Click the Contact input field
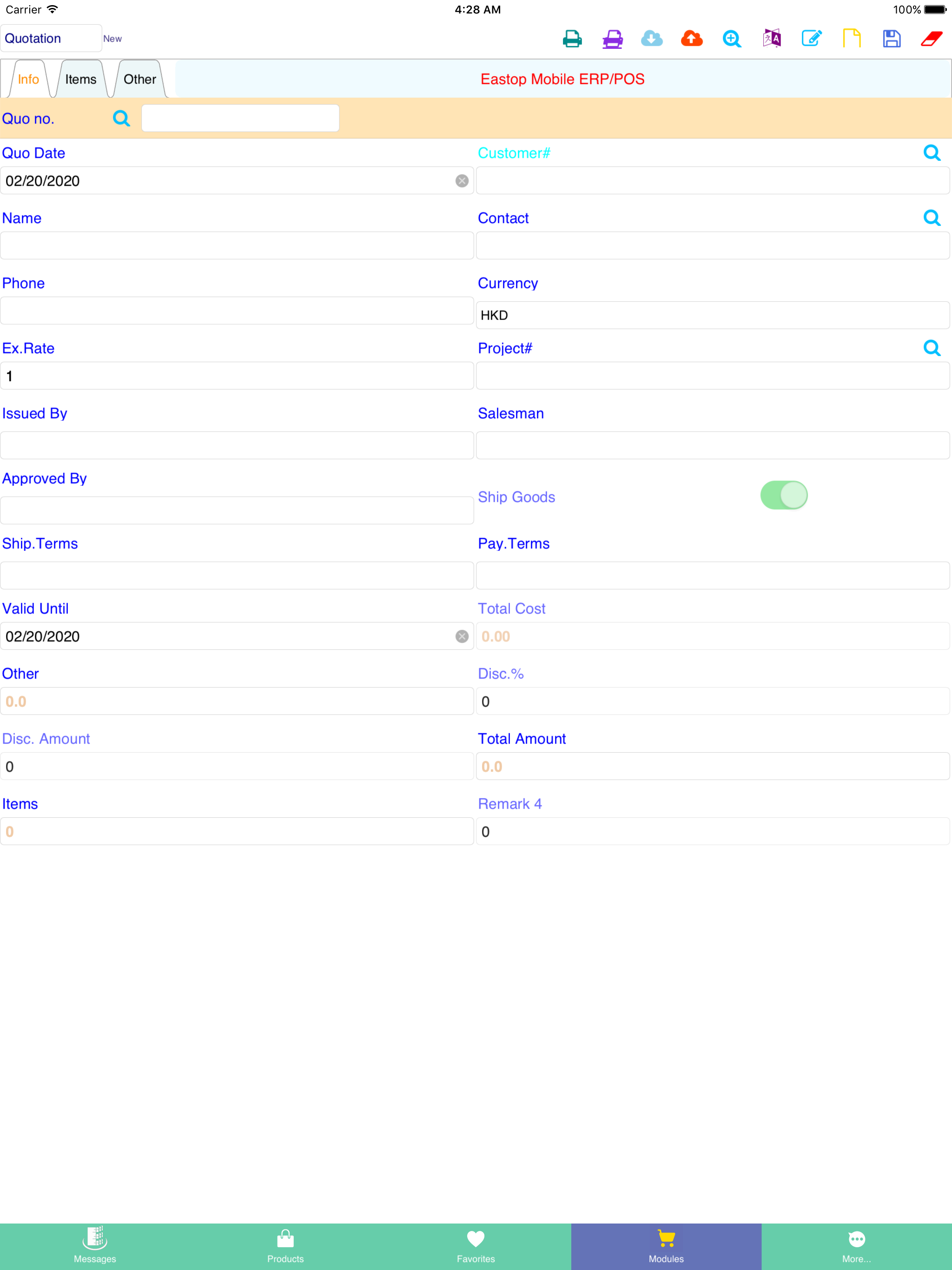 (713, 246)
